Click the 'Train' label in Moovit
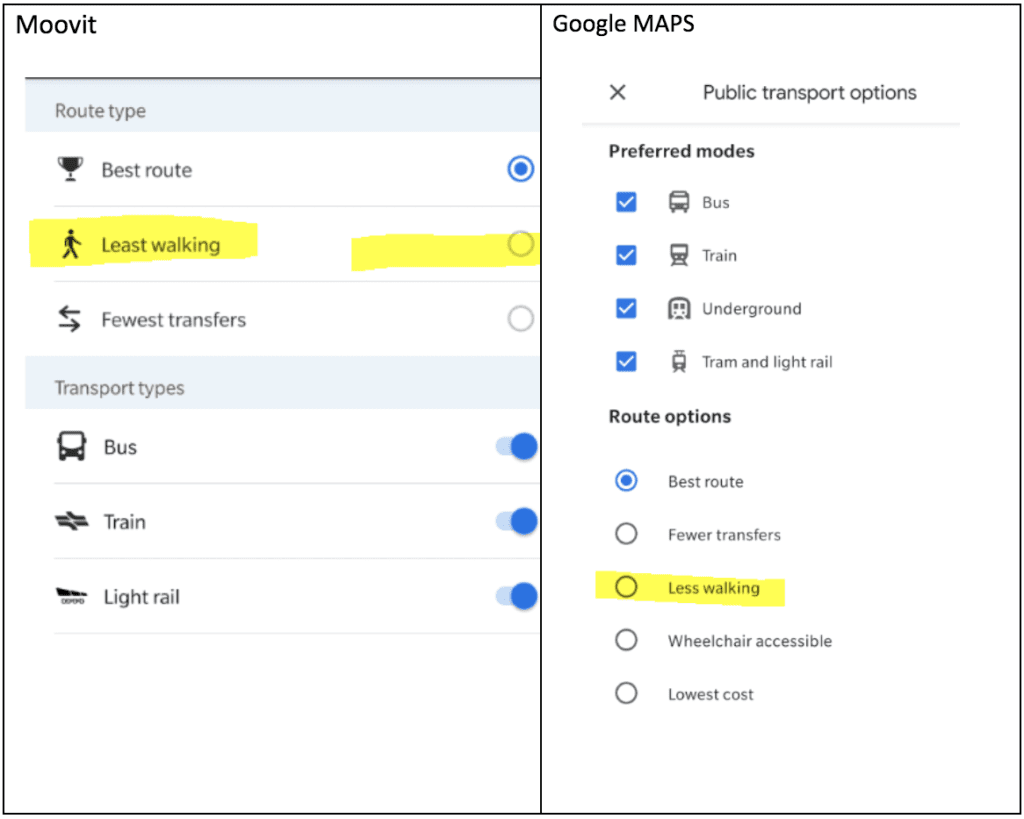Image resolution: width=1024 pixels, height=819 pixels. click(125, 522)
